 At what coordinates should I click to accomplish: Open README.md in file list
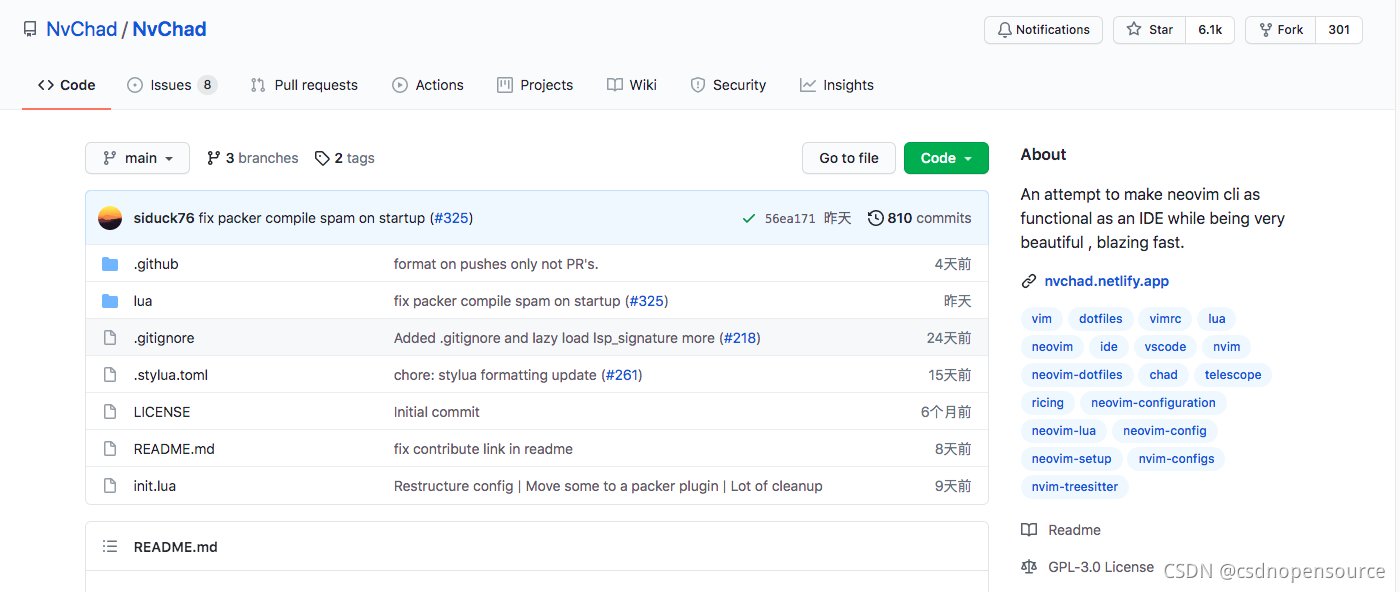(x=174, y=449)
